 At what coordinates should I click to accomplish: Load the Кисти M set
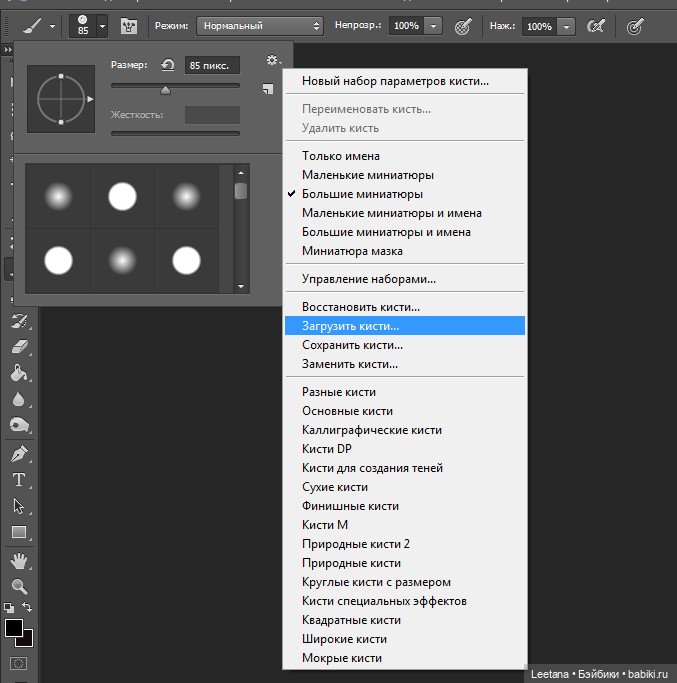(405, 525)
